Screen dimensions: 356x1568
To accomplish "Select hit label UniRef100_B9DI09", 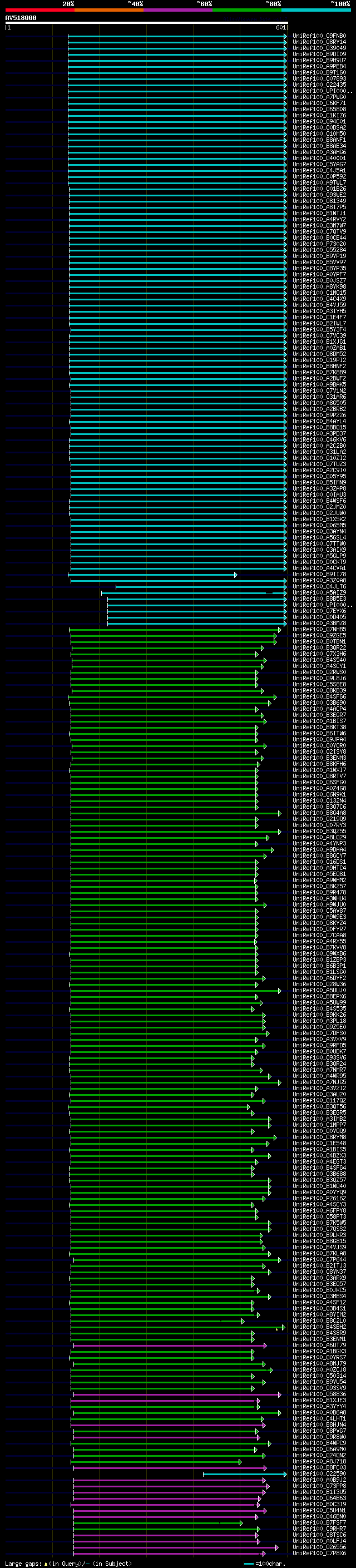I will [x=319, y=54].
